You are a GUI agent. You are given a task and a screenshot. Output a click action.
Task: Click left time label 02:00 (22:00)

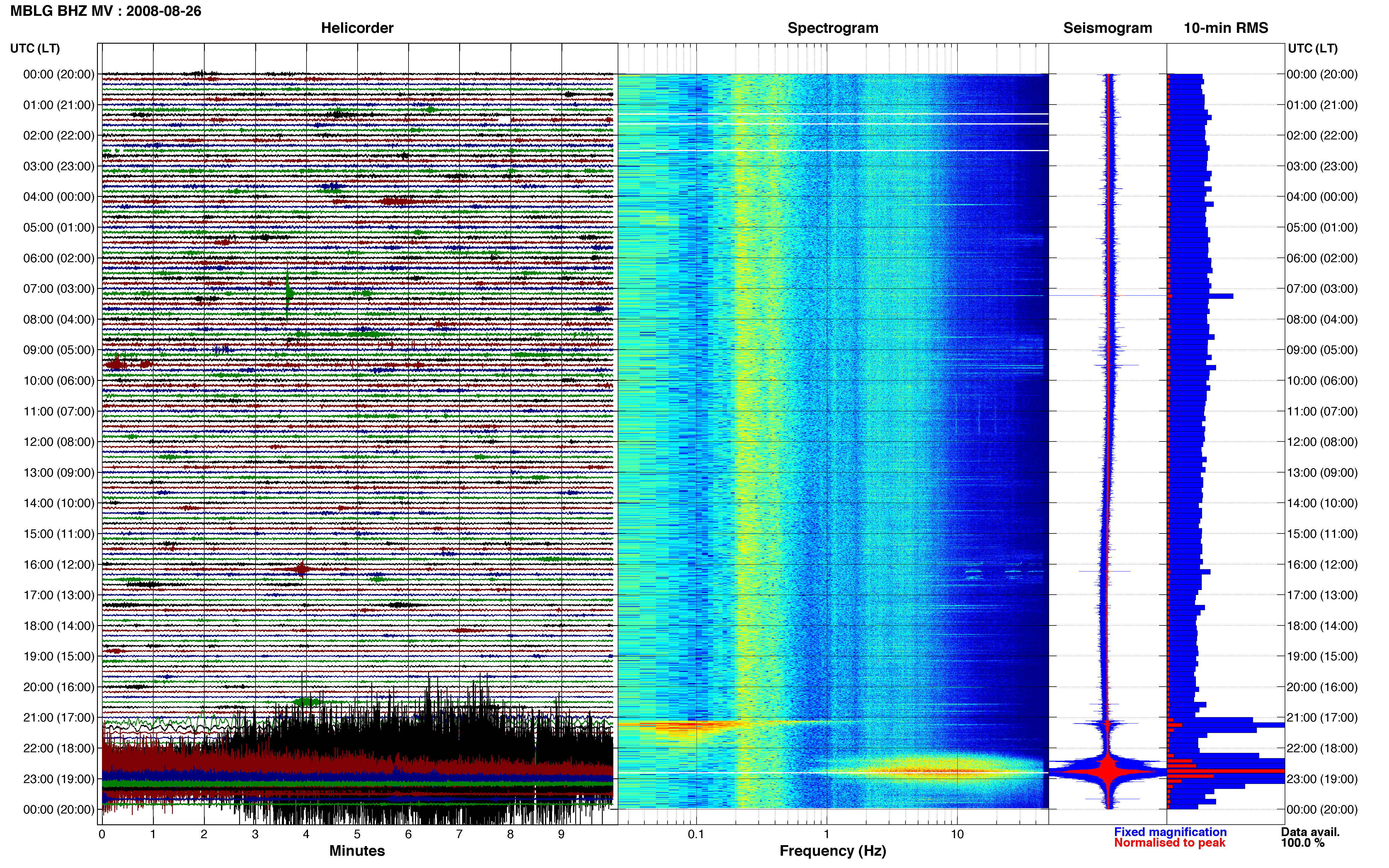pyautogui.click(x=59, y=135)
